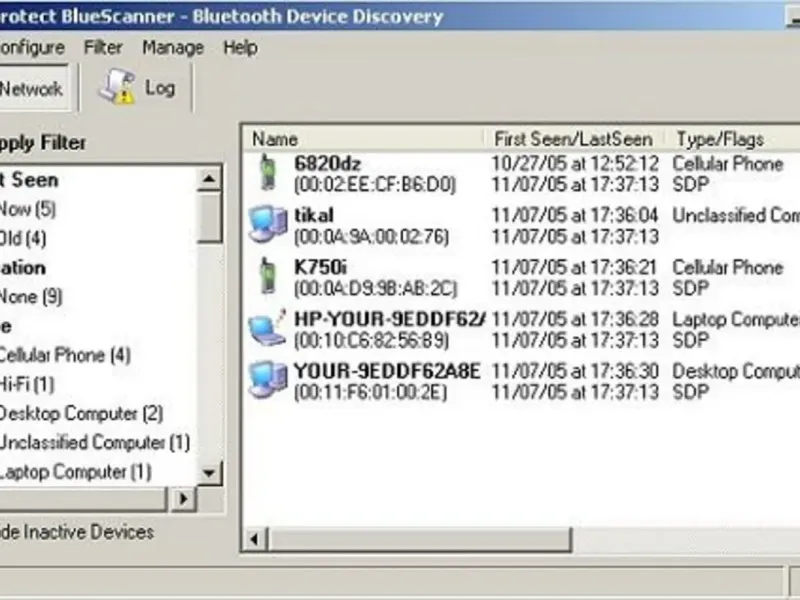
Task: Click the laptop icon beside HP-YOUR-9EDDF62A
Action: tap(268, 328)
